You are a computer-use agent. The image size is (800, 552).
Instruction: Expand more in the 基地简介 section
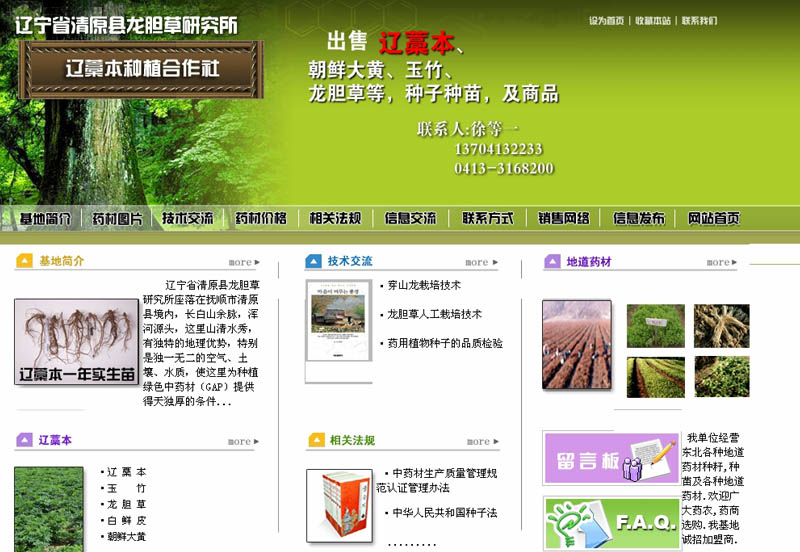tap(243, 263)
